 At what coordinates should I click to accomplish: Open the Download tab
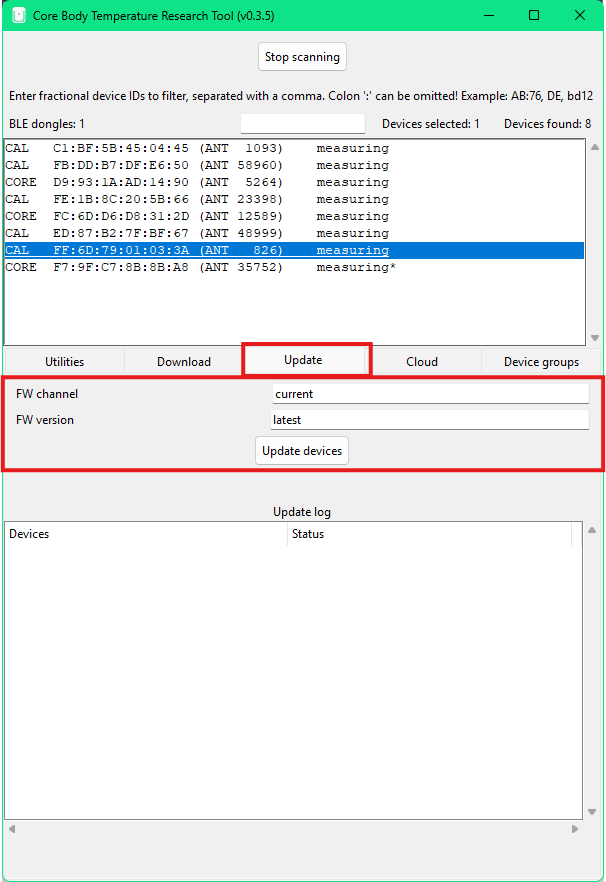[184, 362]
